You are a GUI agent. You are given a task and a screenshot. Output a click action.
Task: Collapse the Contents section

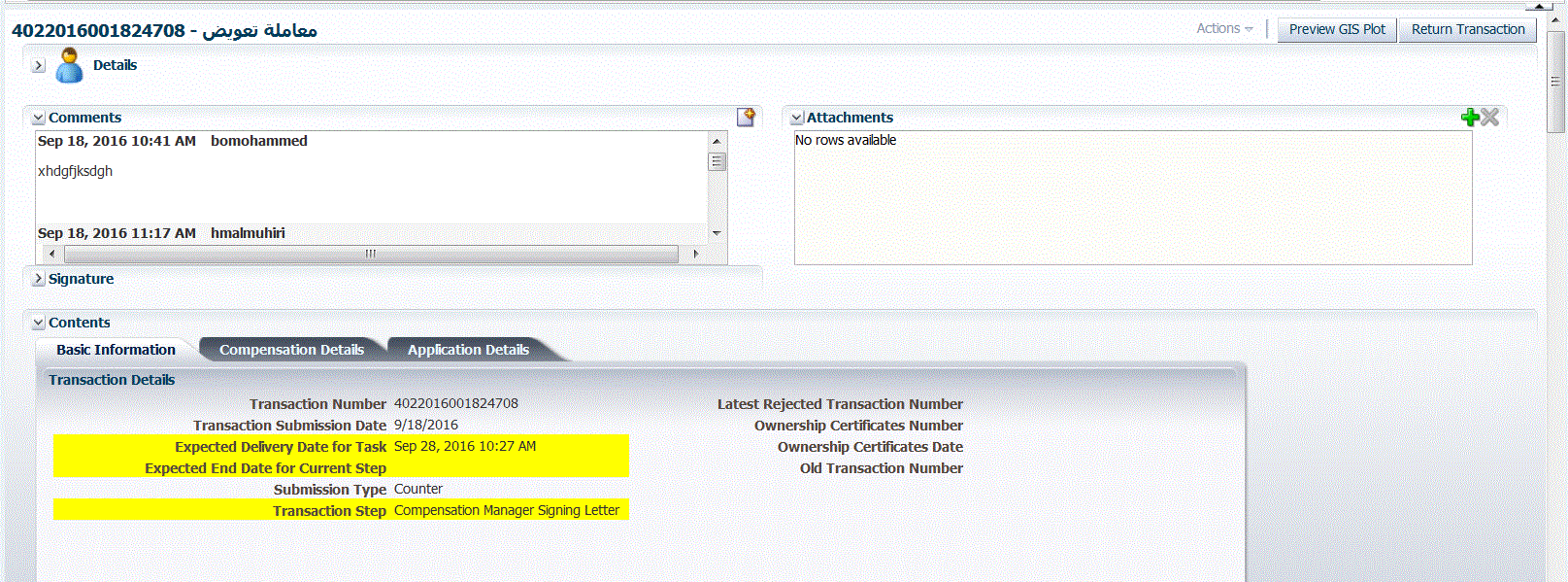(x=39, y=324)
